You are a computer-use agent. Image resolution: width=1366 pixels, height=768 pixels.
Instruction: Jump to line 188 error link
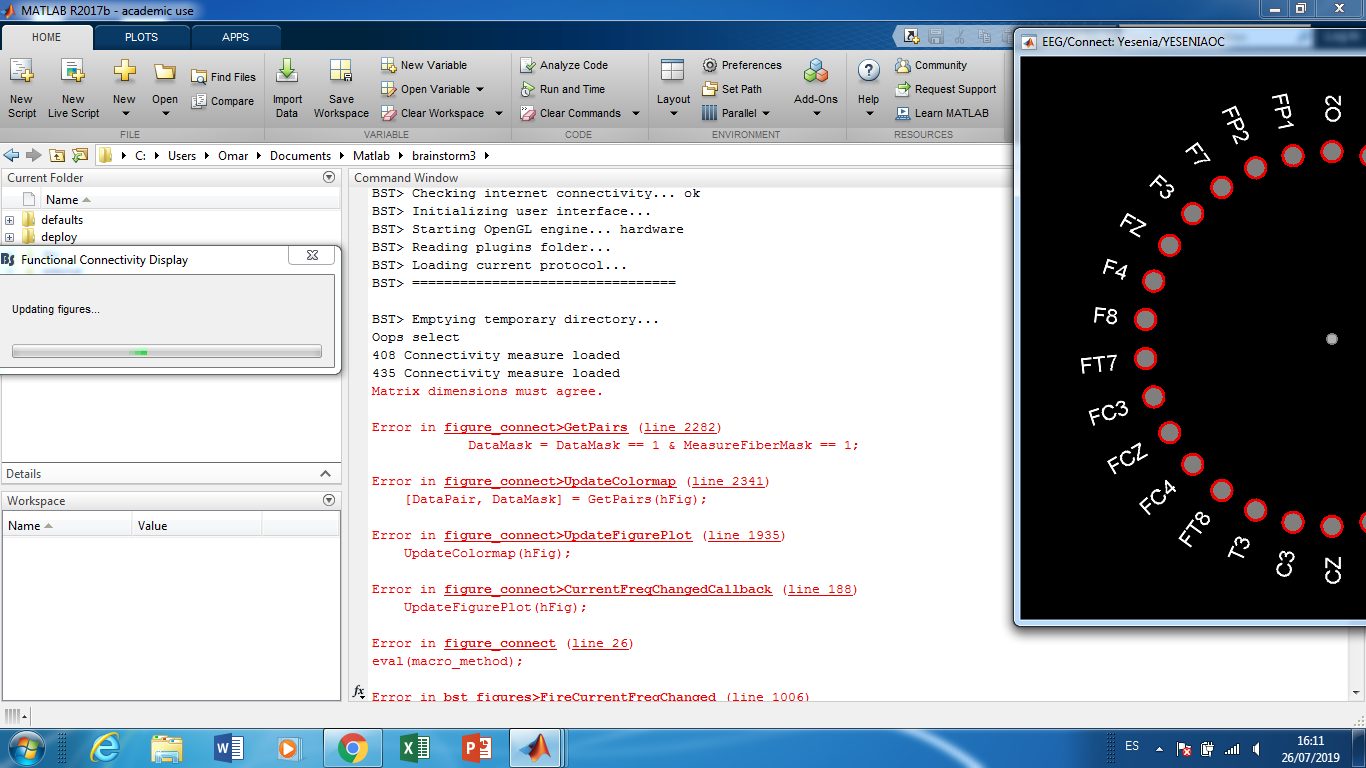coord(820,589)
